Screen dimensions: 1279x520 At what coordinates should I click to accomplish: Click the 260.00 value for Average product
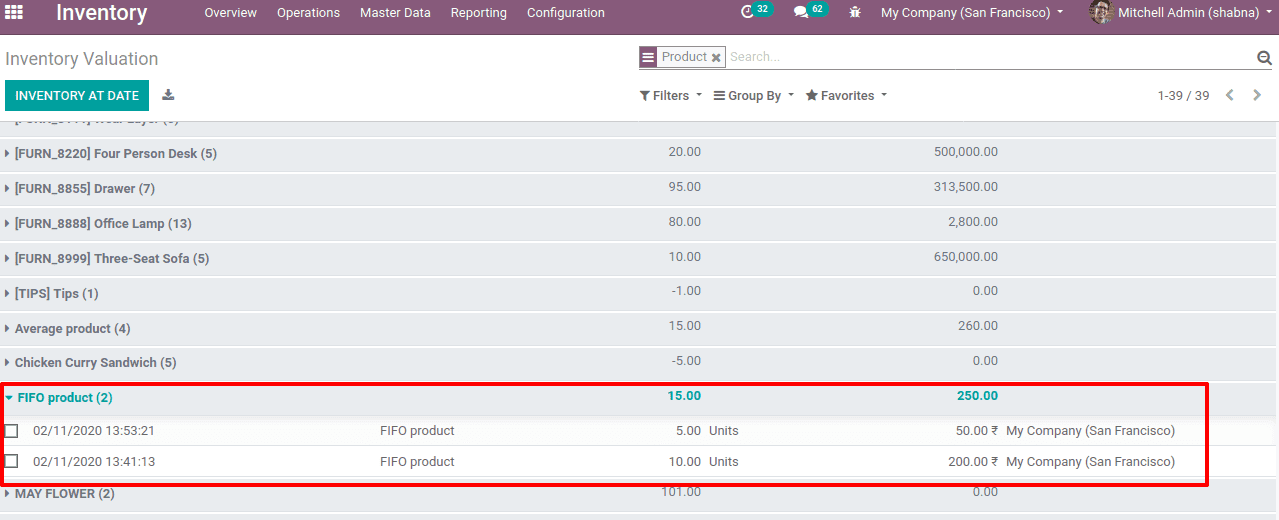coord(978,326)
